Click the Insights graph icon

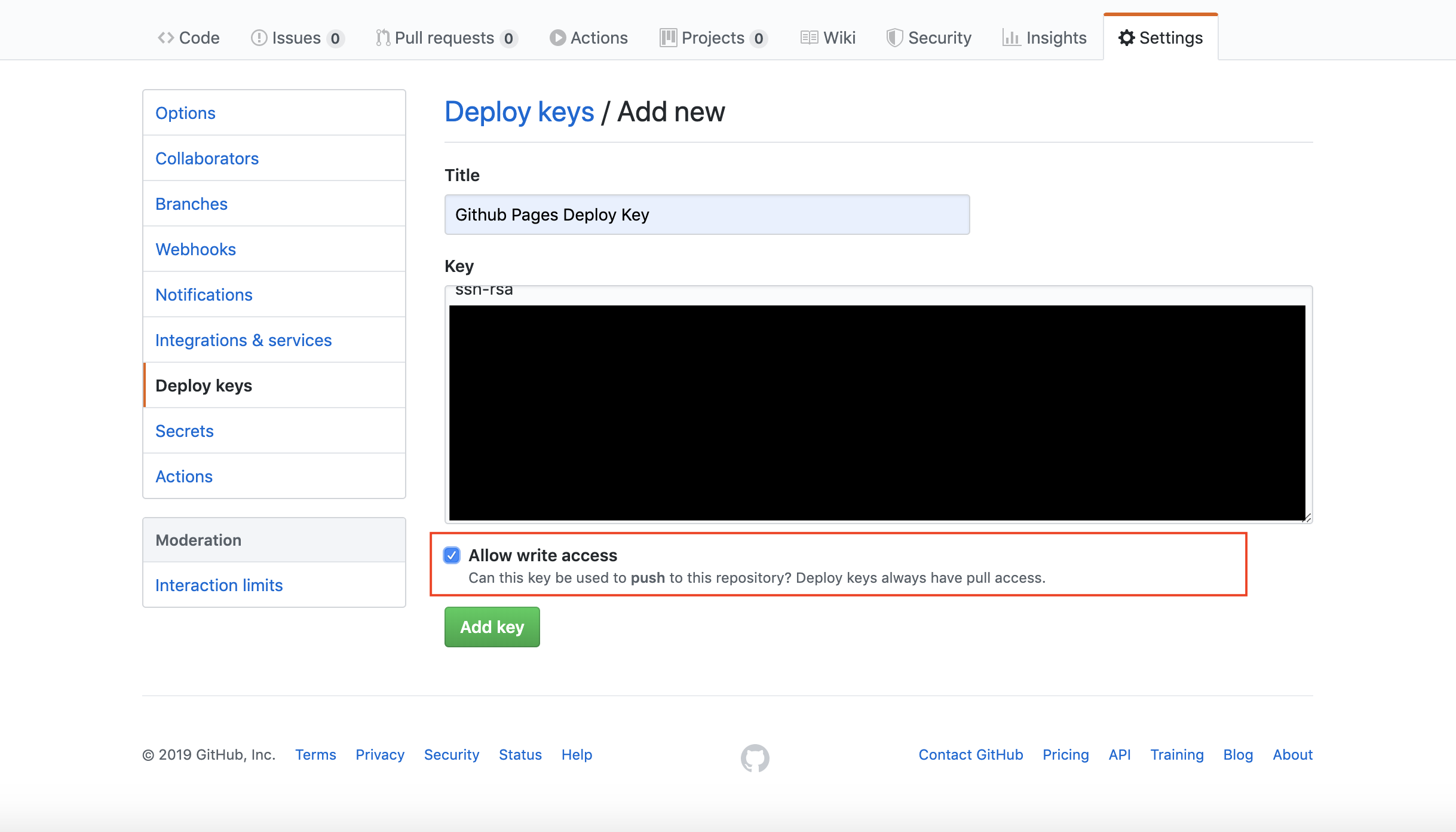point(1011,38)
